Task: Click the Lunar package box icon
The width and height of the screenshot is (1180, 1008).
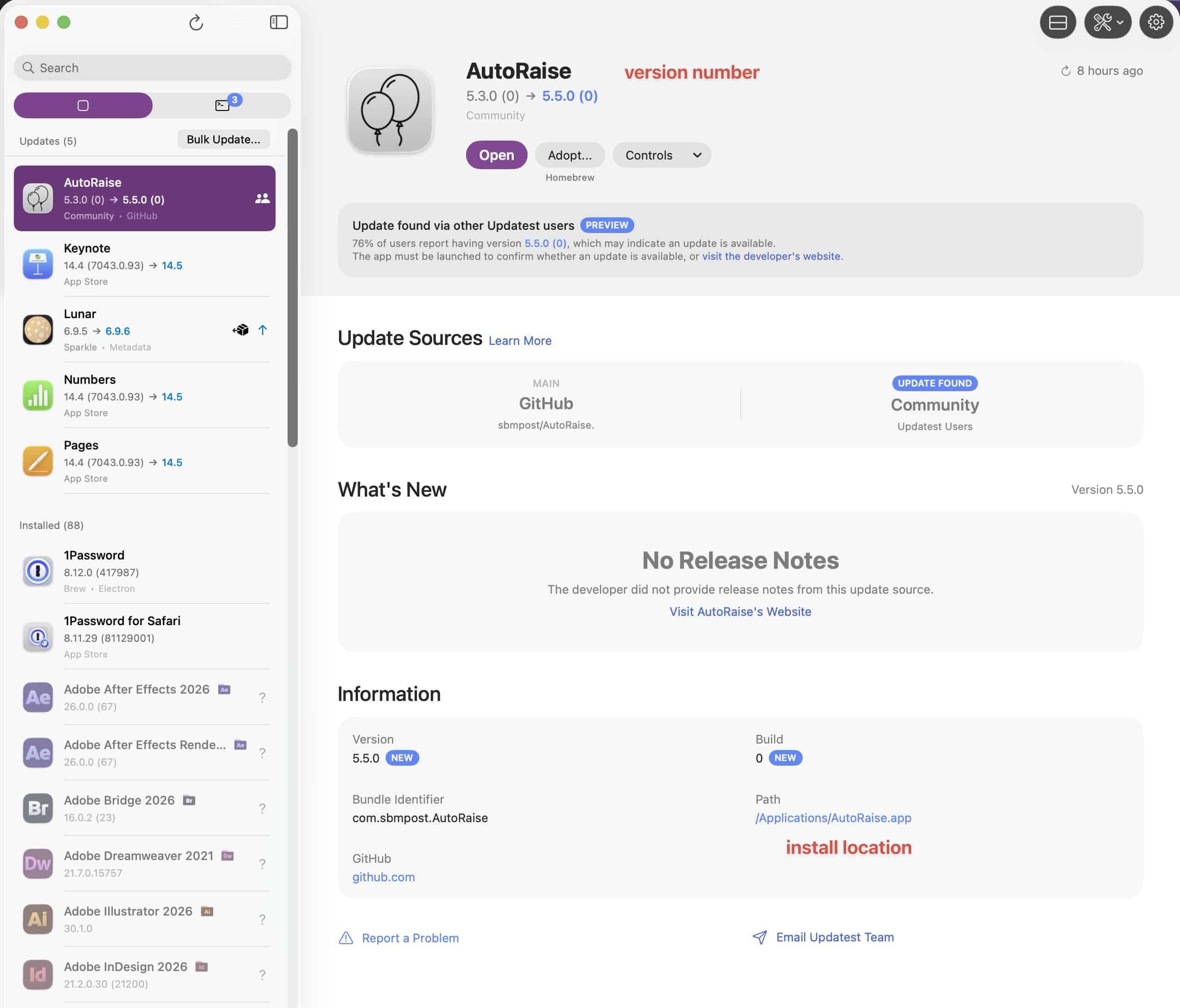Action: (x=240, y=330)
